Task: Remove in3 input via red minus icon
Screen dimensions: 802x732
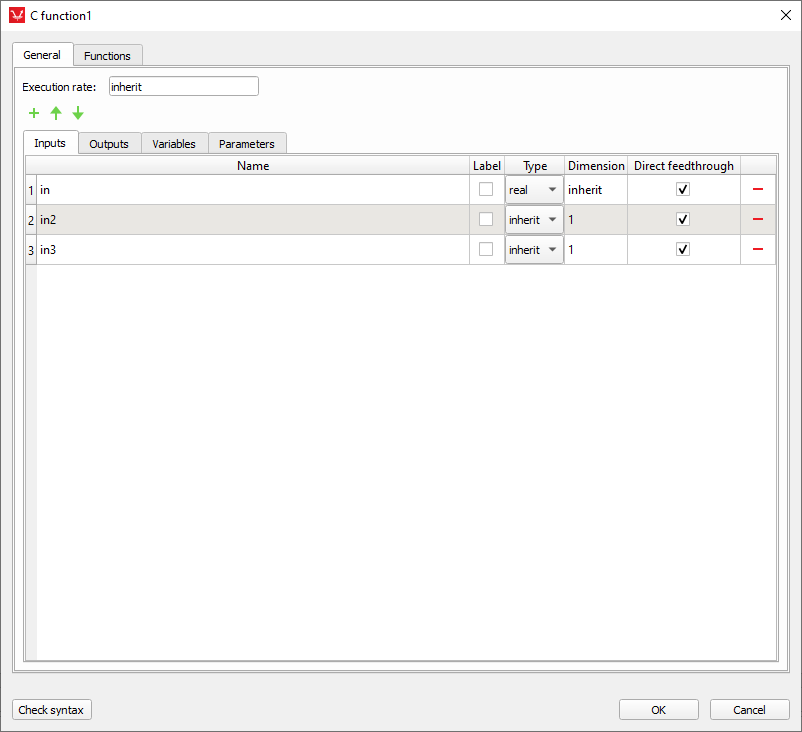Action: pyautogui.click(x=758, y=249)
